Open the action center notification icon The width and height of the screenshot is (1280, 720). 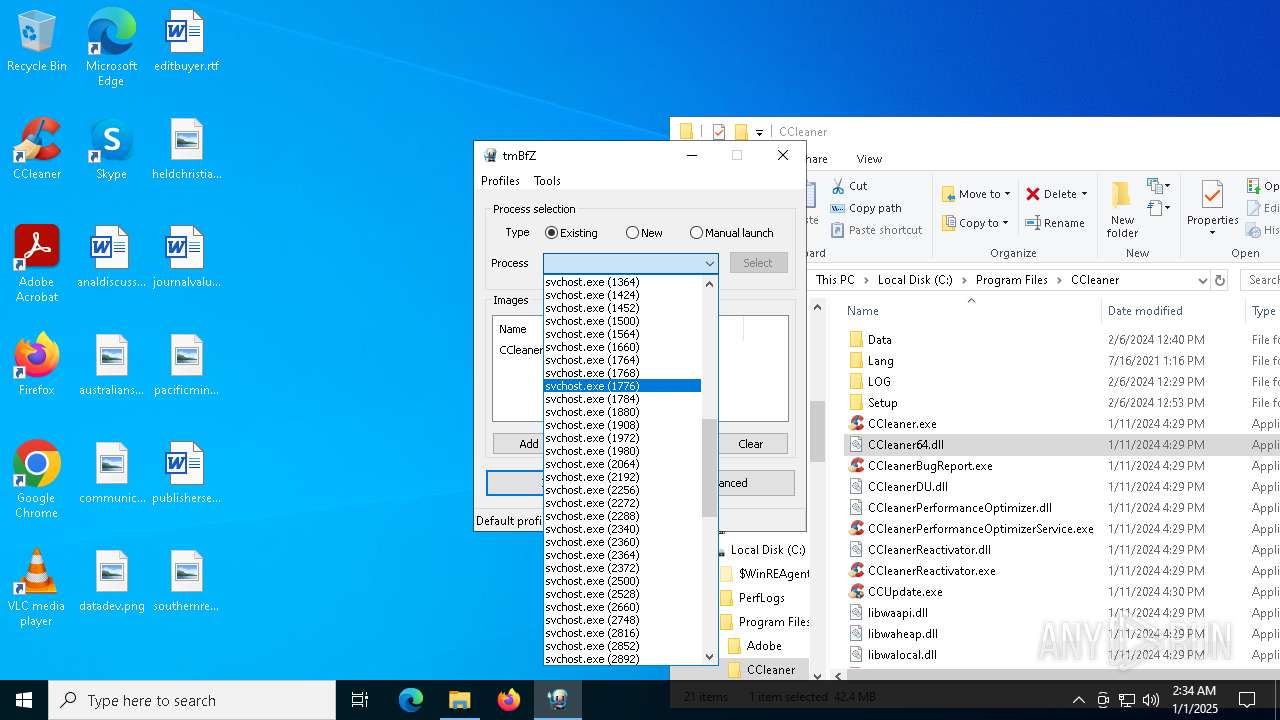1247,700
